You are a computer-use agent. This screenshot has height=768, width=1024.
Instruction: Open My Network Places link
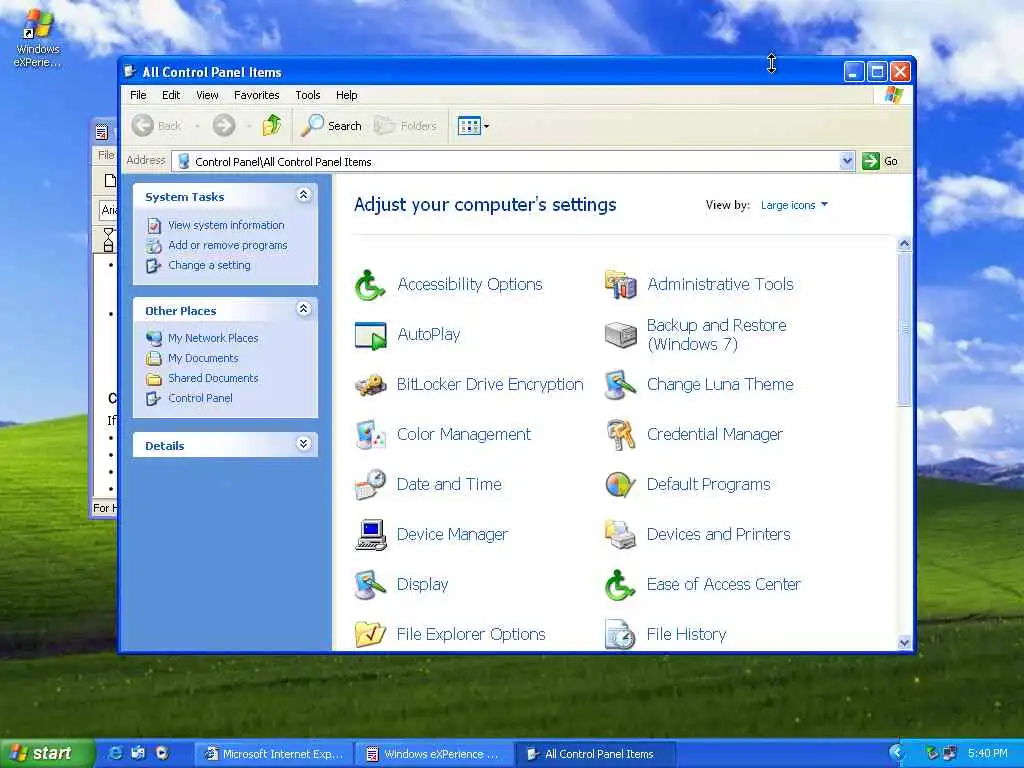pos(213,338)
